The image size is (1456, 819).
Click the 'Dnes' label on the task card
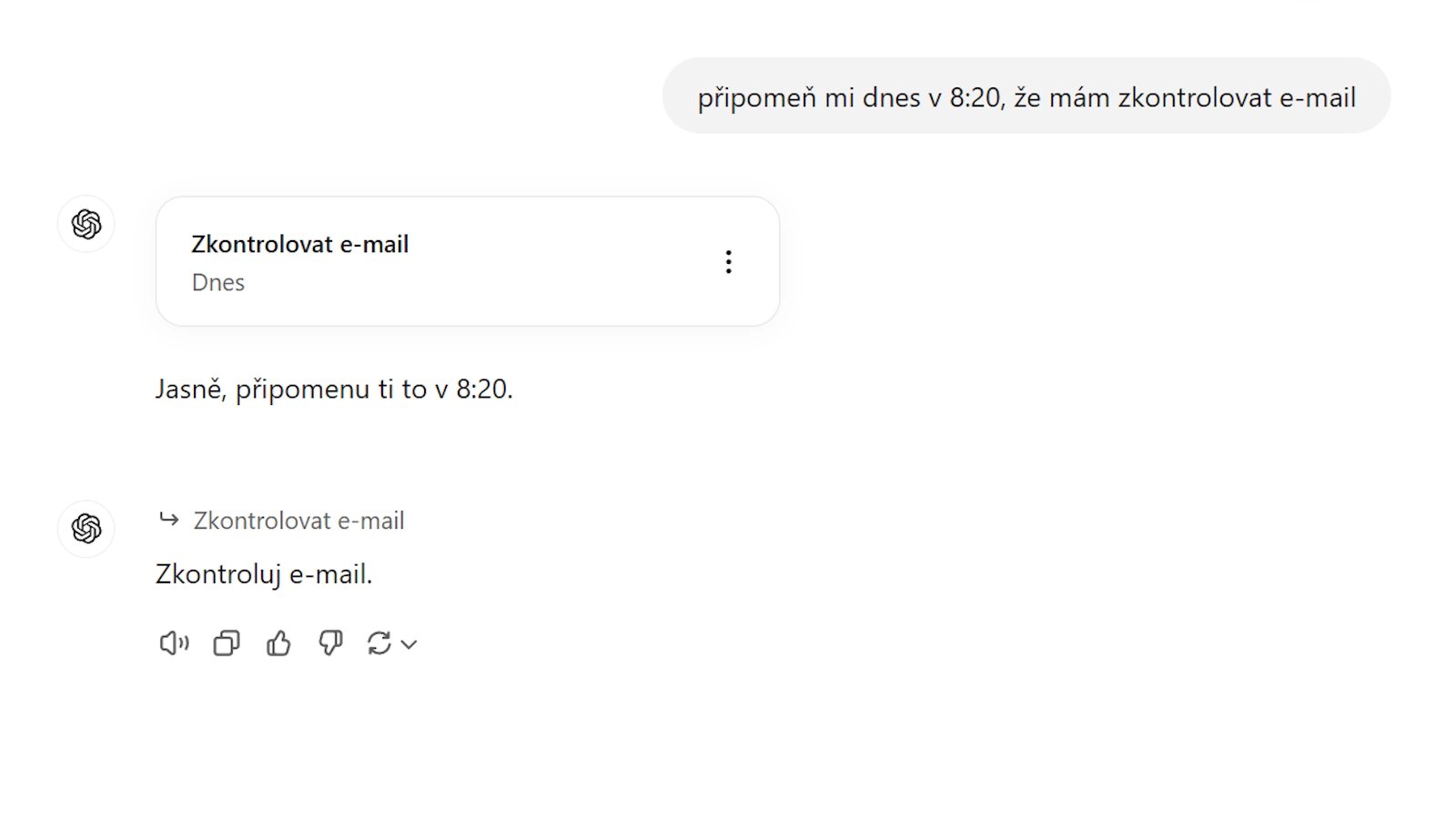click(218, 282)
